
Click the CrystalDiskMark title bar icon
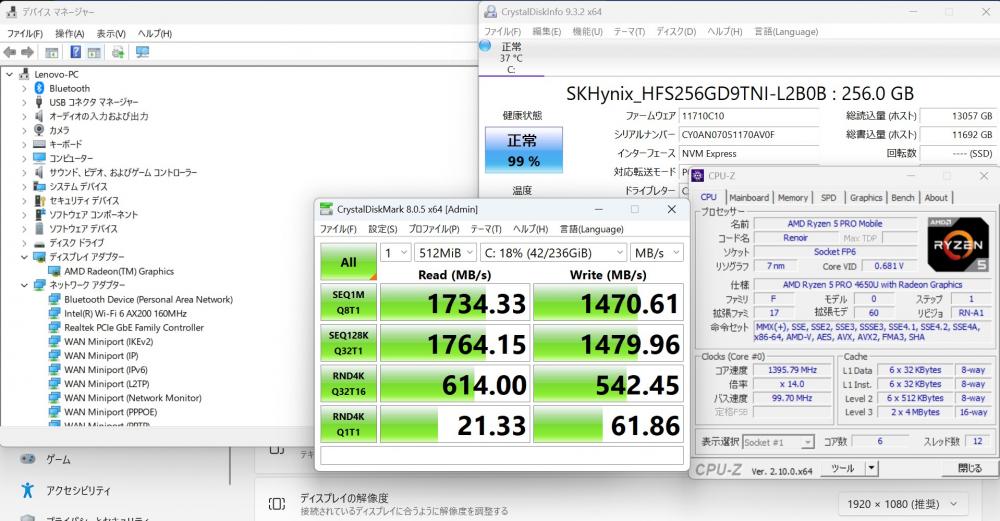[x=326, y=209]
